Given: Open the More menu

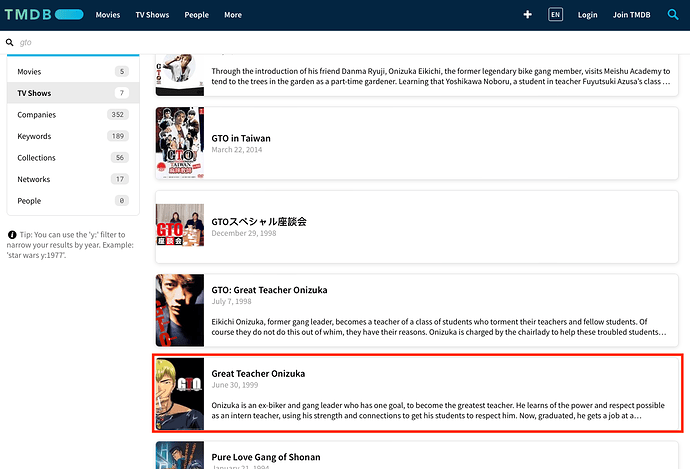Looking at the screenshot, I should point(233,15).
